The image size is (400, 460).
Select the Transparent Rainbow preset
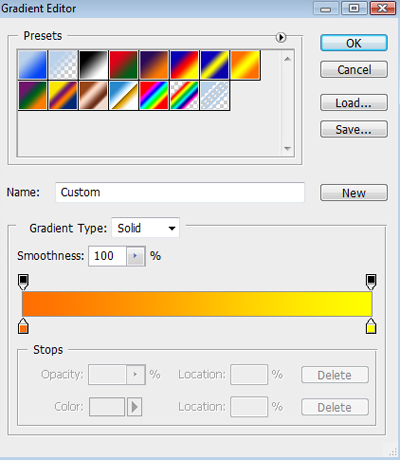(x=184, y=95)
